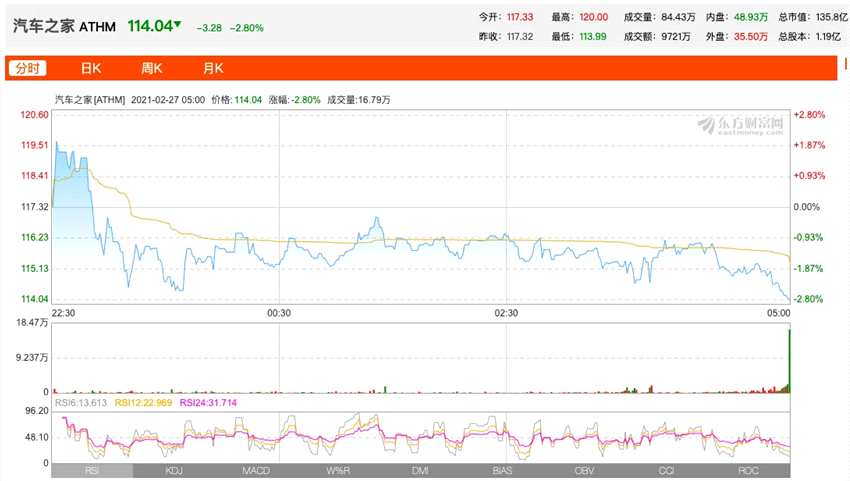Click the stock name 汽车之家 ATHM
850x481 pixels.
coord(64,26)
